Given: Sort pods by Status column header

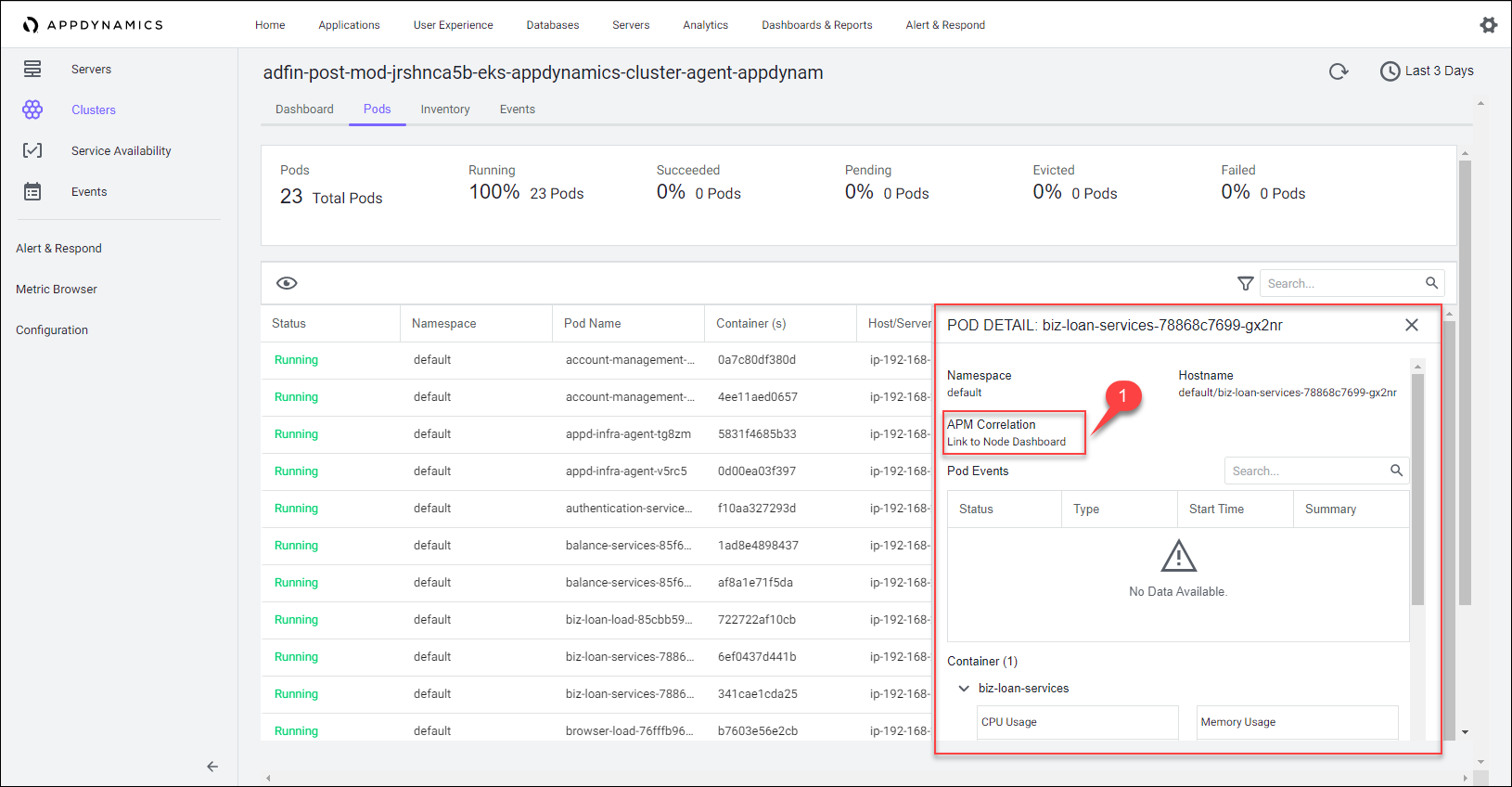Looking at the screenshot, I should pos(288,324).
